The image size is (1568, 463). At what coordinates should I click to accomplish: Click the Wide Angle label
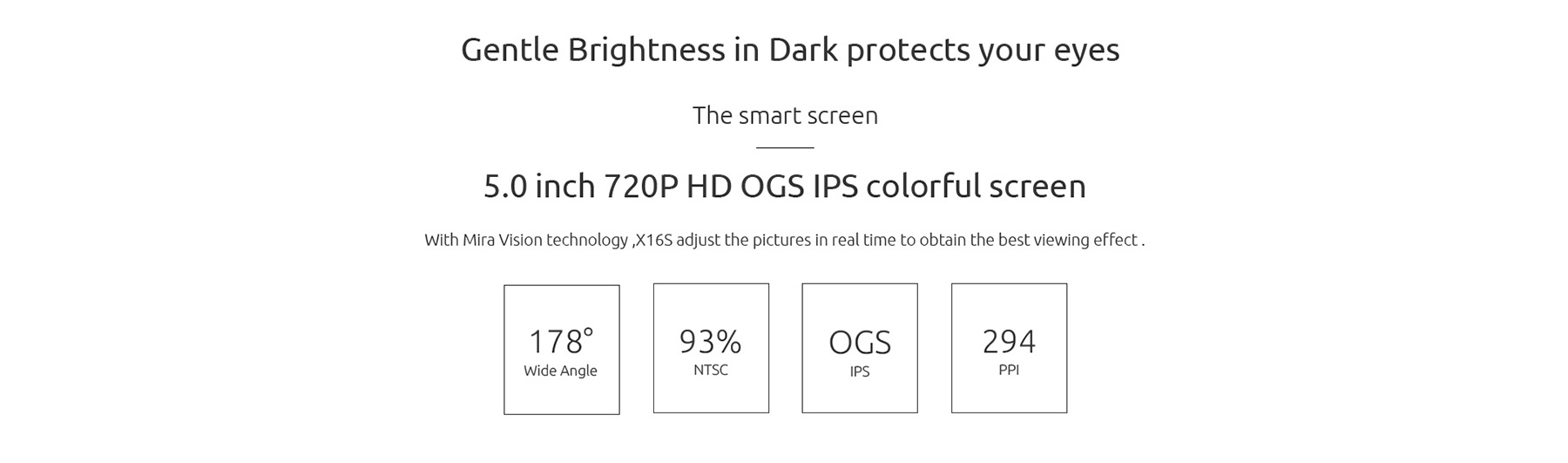560,371
